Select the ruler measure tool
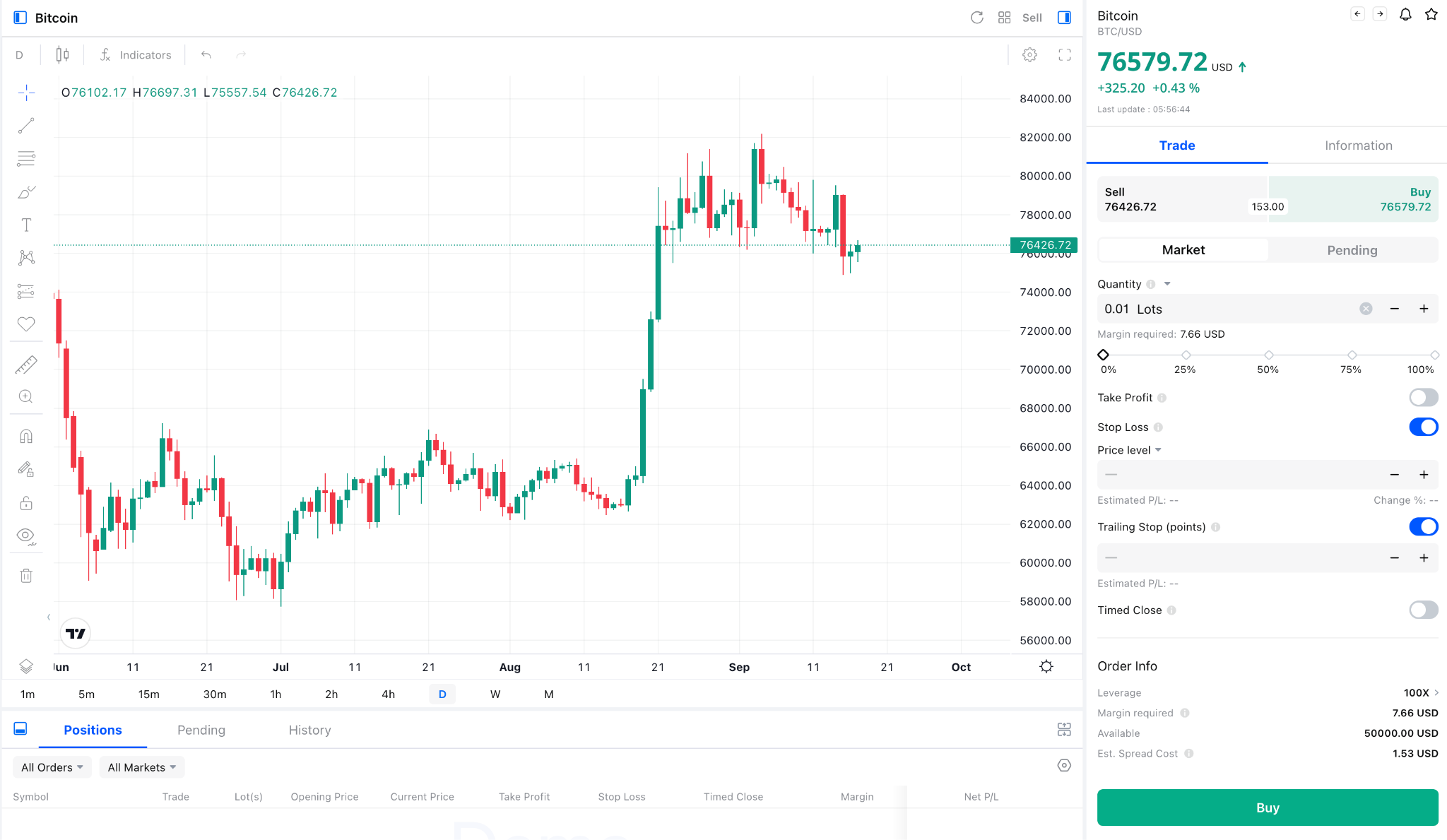The height and width of the screenshot is (840, 1447). tap(26, 365)
